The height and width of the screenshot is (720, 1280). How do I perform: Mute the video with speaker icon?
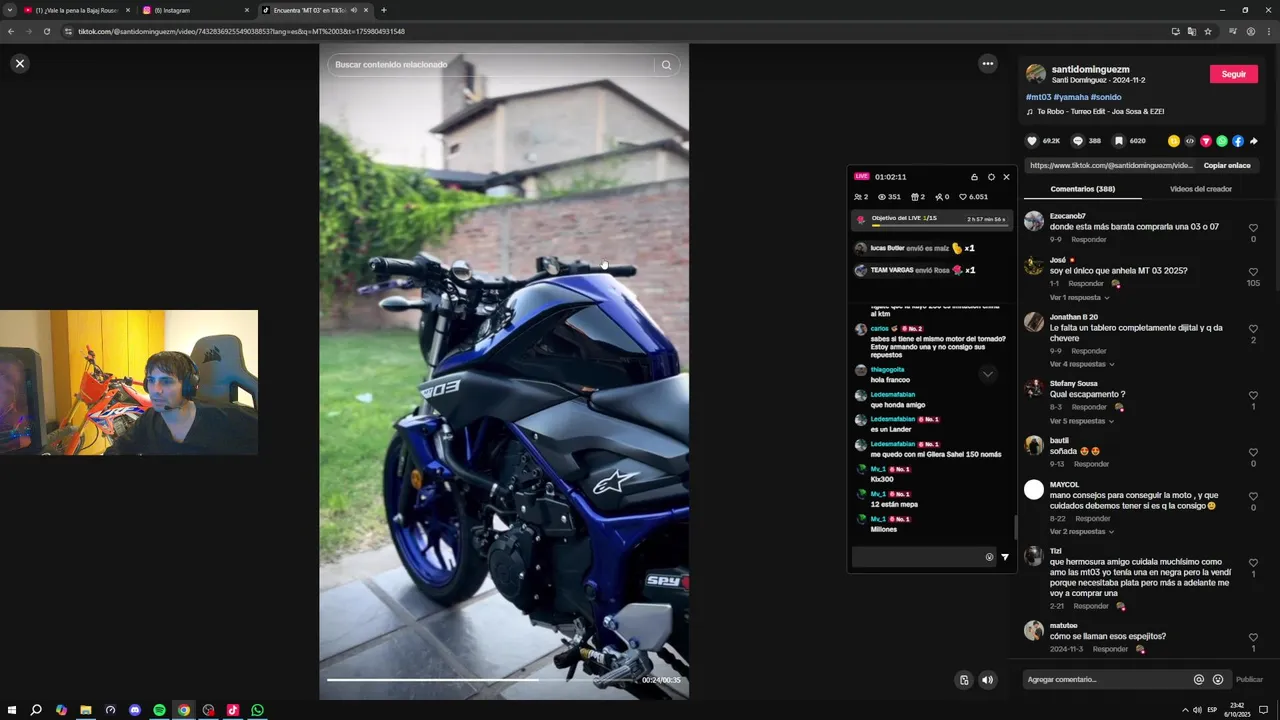click(x=987, y=680)
